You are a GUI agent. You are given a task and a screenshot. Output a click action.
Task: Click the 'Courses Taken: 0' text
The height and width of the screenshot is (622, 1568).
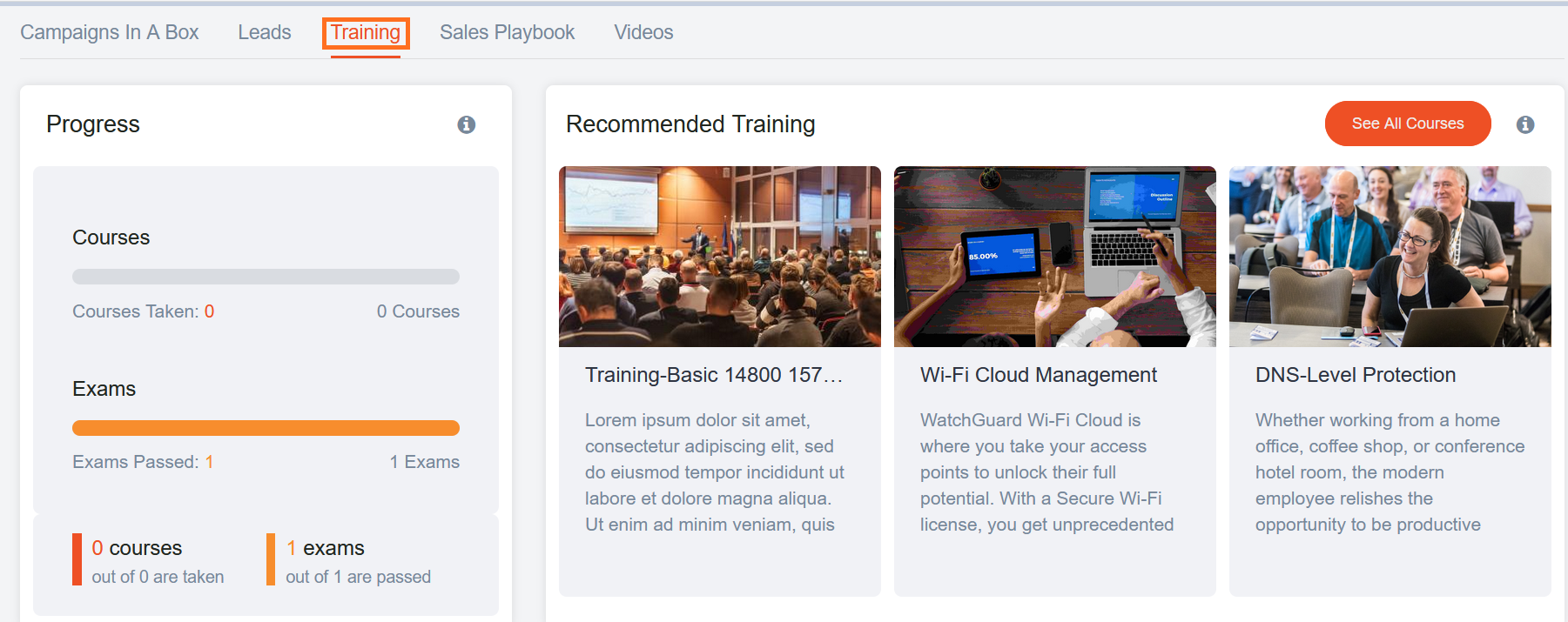(x=144, y=311)
